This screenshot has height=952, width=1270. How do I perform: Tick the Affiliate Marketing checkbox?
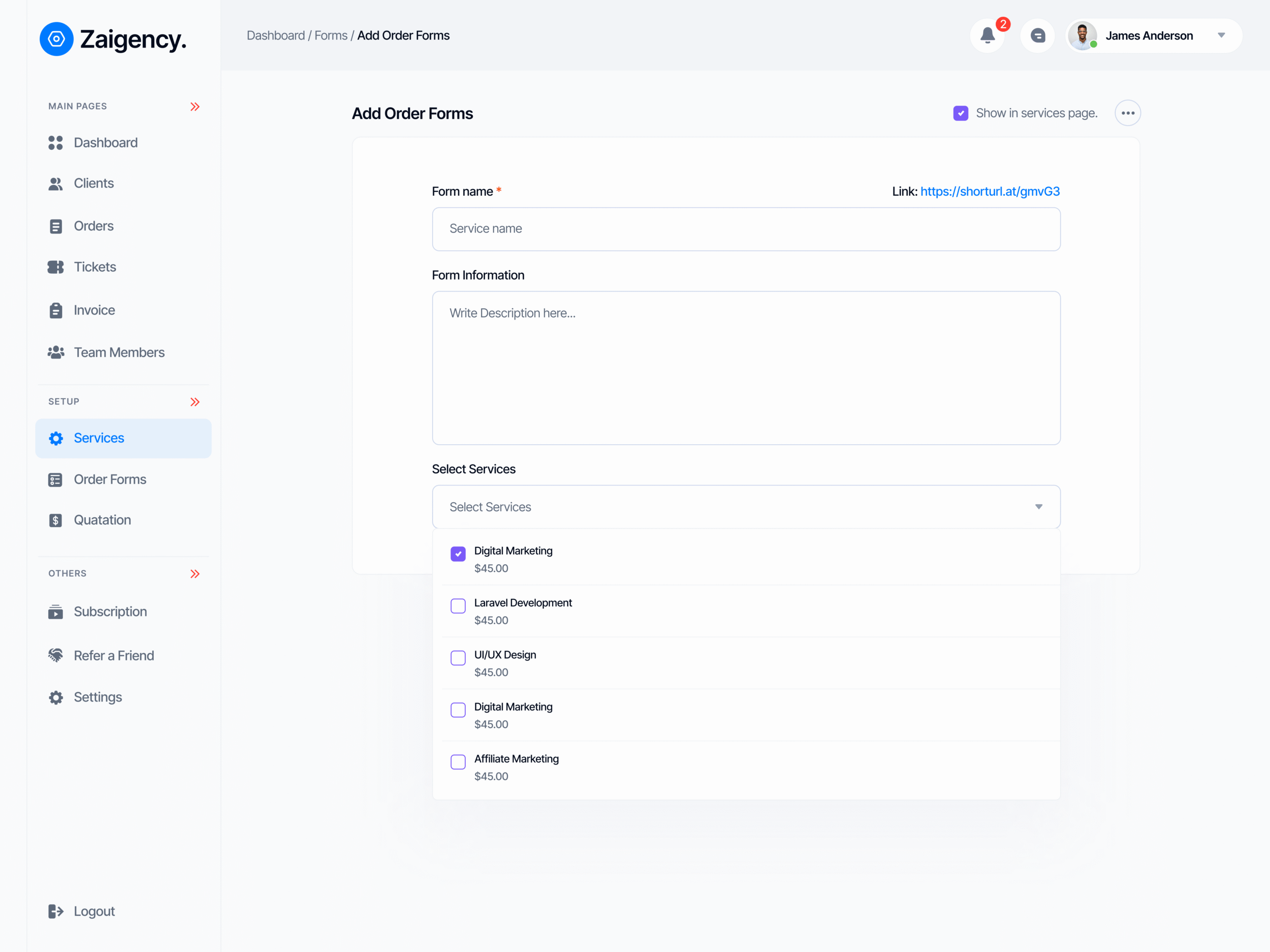click(458, 762)
